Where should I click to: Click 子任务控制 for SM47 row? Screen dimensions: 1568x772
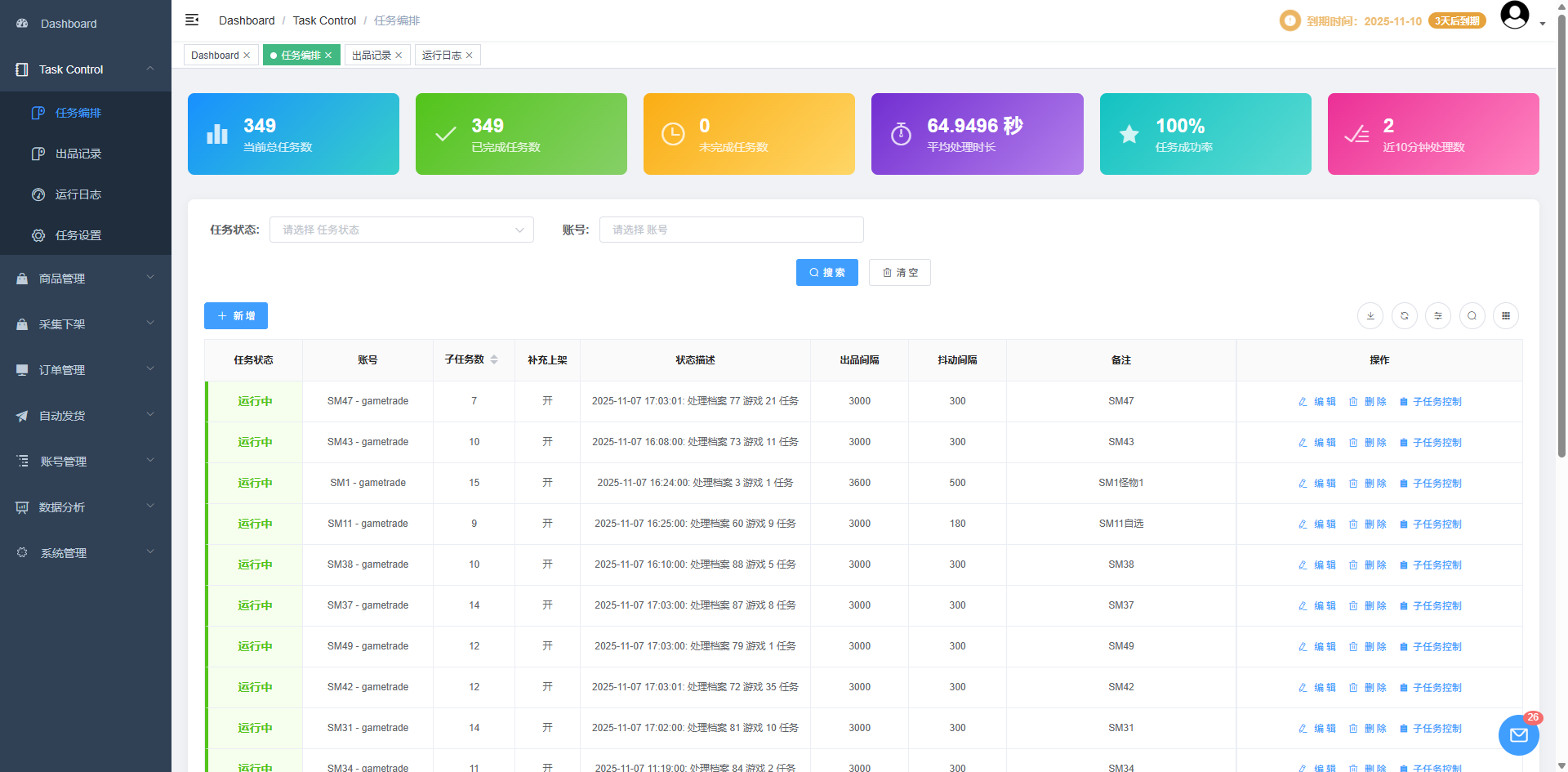pyautogui.click(x=1431, y=402)
